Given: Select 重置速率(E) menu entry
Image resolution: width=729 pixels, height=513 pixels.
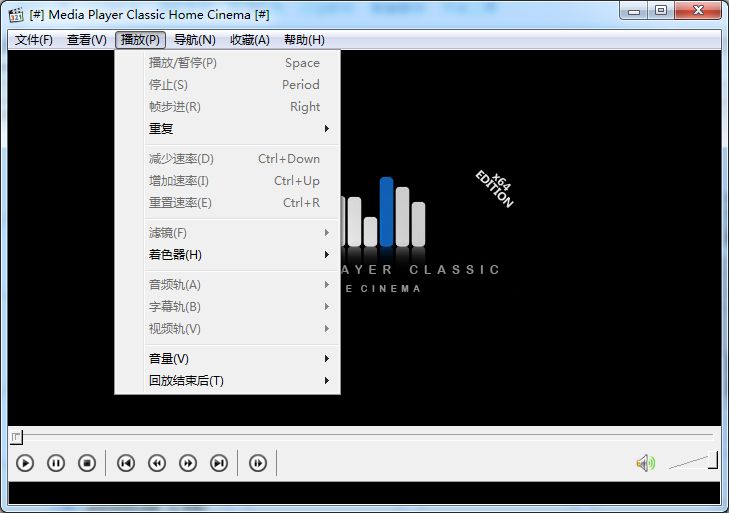Looking at the screenshot, I should point(228,203).
